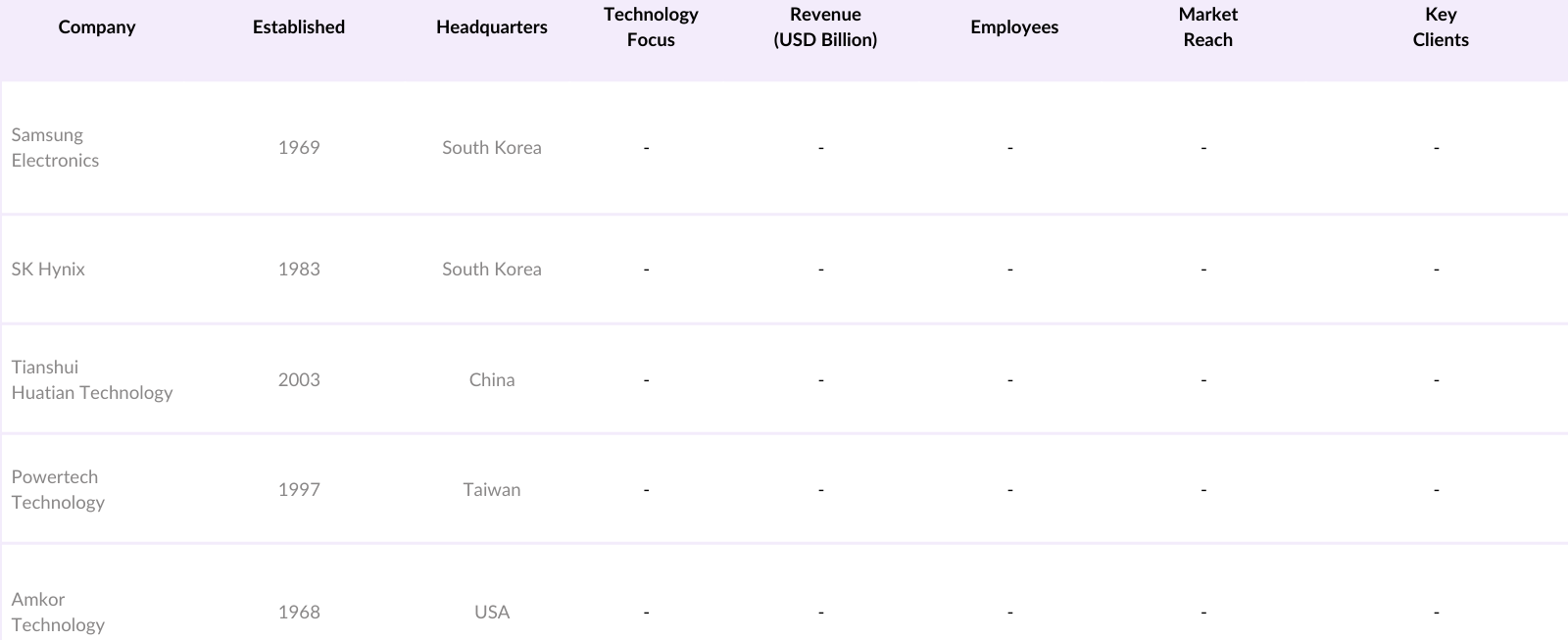
Task: Click the Key Clients column header
Action: [x=1440, y=27]
